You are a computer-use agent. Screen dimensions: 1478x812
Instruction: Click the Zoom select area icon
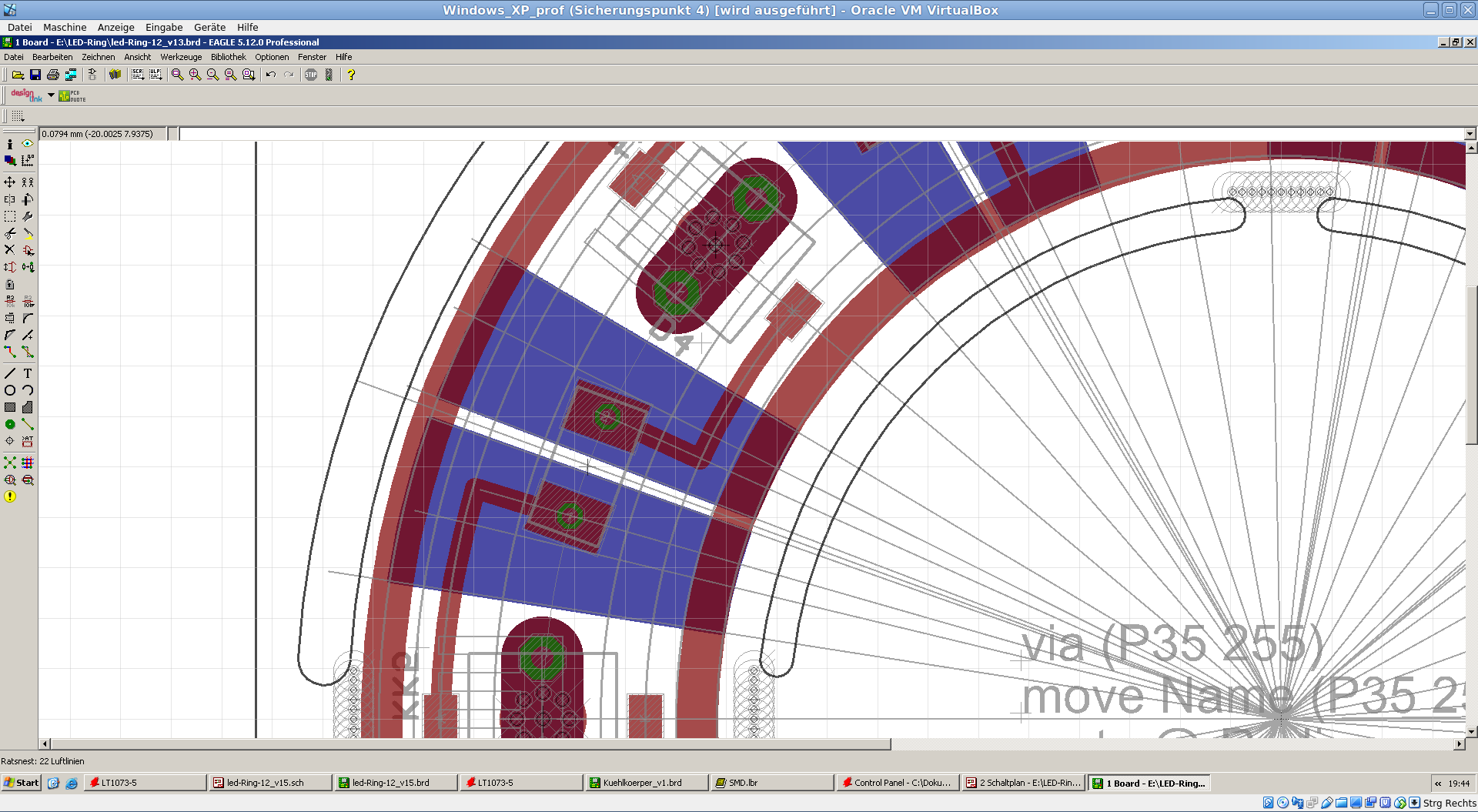click(x=249, y=75)
